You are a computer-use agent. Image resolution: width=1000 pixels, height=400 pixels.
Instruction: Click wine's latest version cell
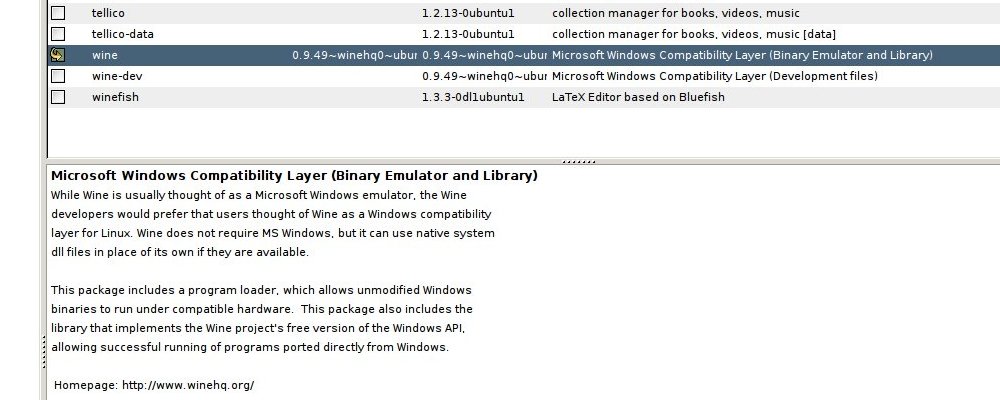(484, 55)
